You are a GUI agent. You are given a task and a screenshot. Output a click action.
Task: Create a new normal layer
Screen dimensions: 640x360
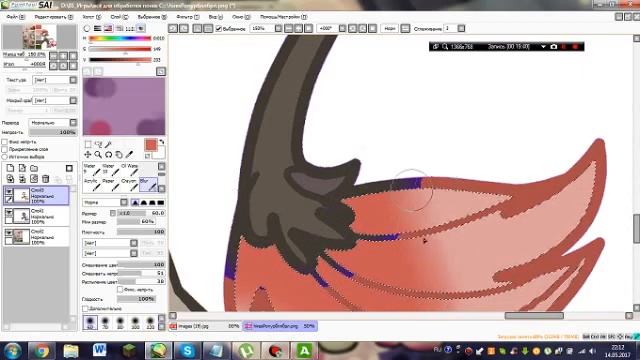coord(10,168)
